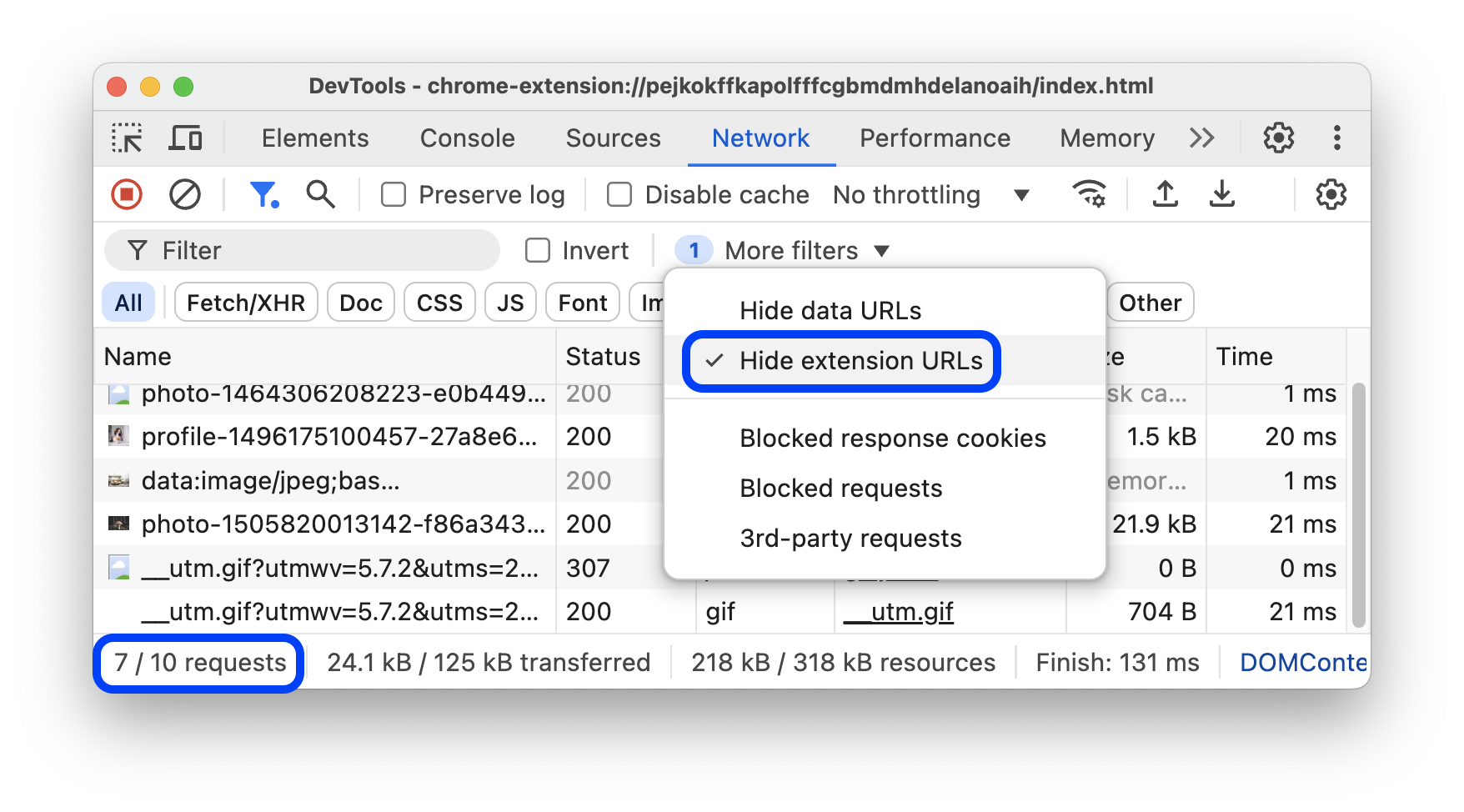The image size is (1464, 812).
Task: Enable Preserve log
Action: [x=393, y=194]
